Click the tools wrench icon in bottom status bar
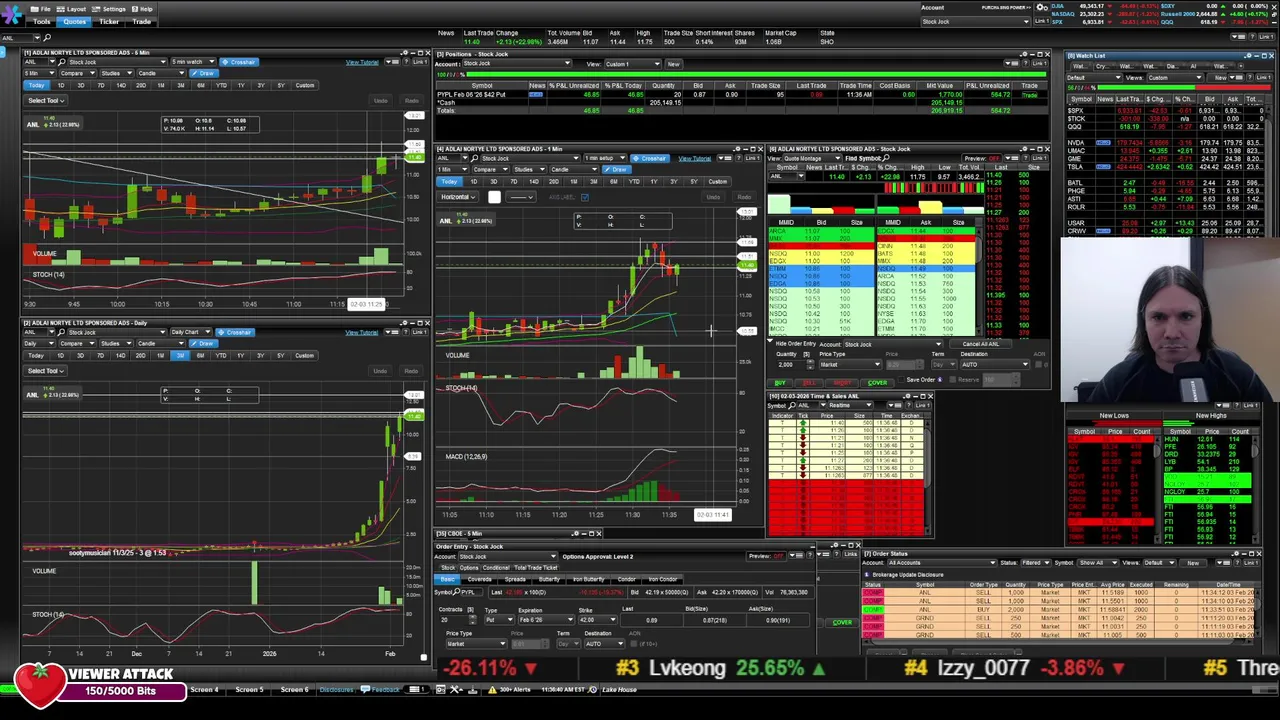 tap(455, 689)
